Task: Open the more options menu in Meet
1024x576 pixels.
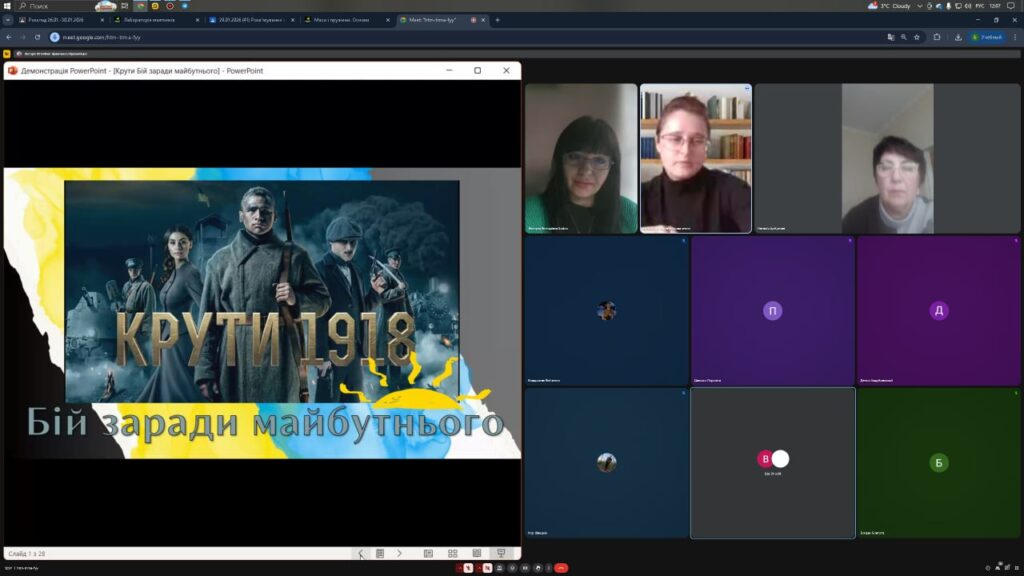Action: 548,568
